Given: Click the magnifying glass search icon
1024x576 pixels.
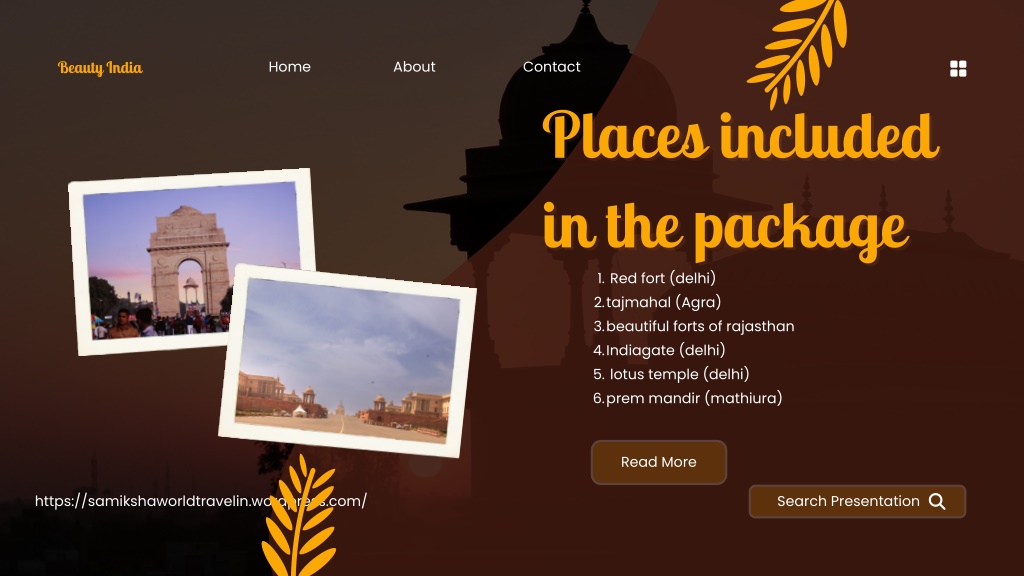Looking at the screenshot, I should 937,502.
